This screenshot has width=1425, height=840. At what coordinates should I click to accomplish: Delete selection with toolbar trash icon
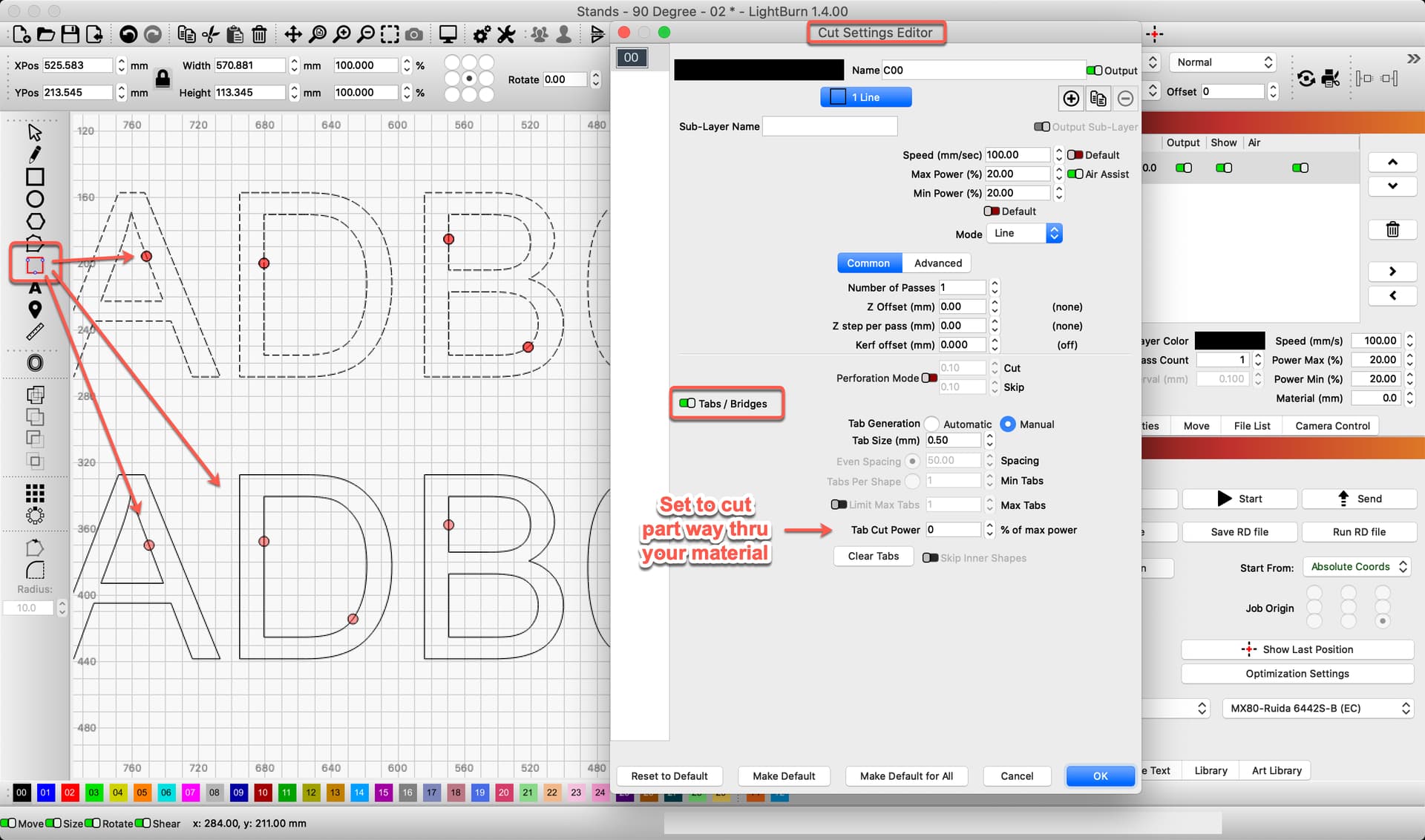click(259, 34)
